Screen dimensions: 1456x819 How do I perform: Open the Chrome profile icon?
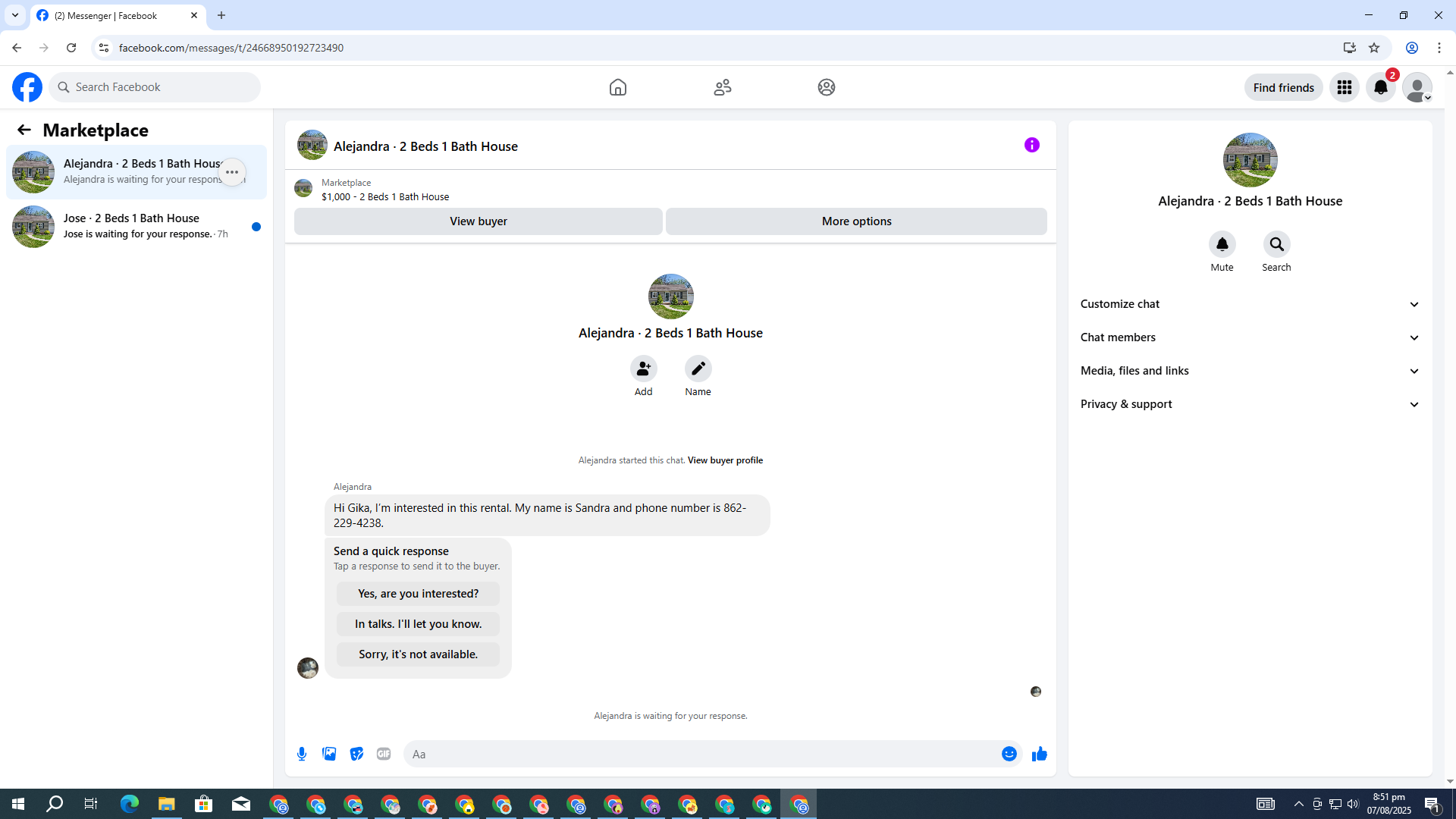point(1412,48)
